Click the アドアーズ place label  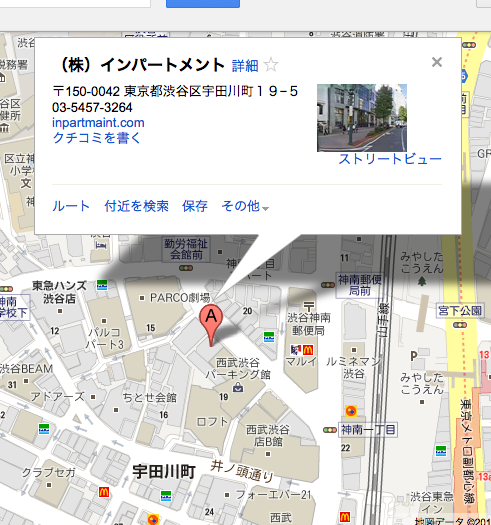58,397
